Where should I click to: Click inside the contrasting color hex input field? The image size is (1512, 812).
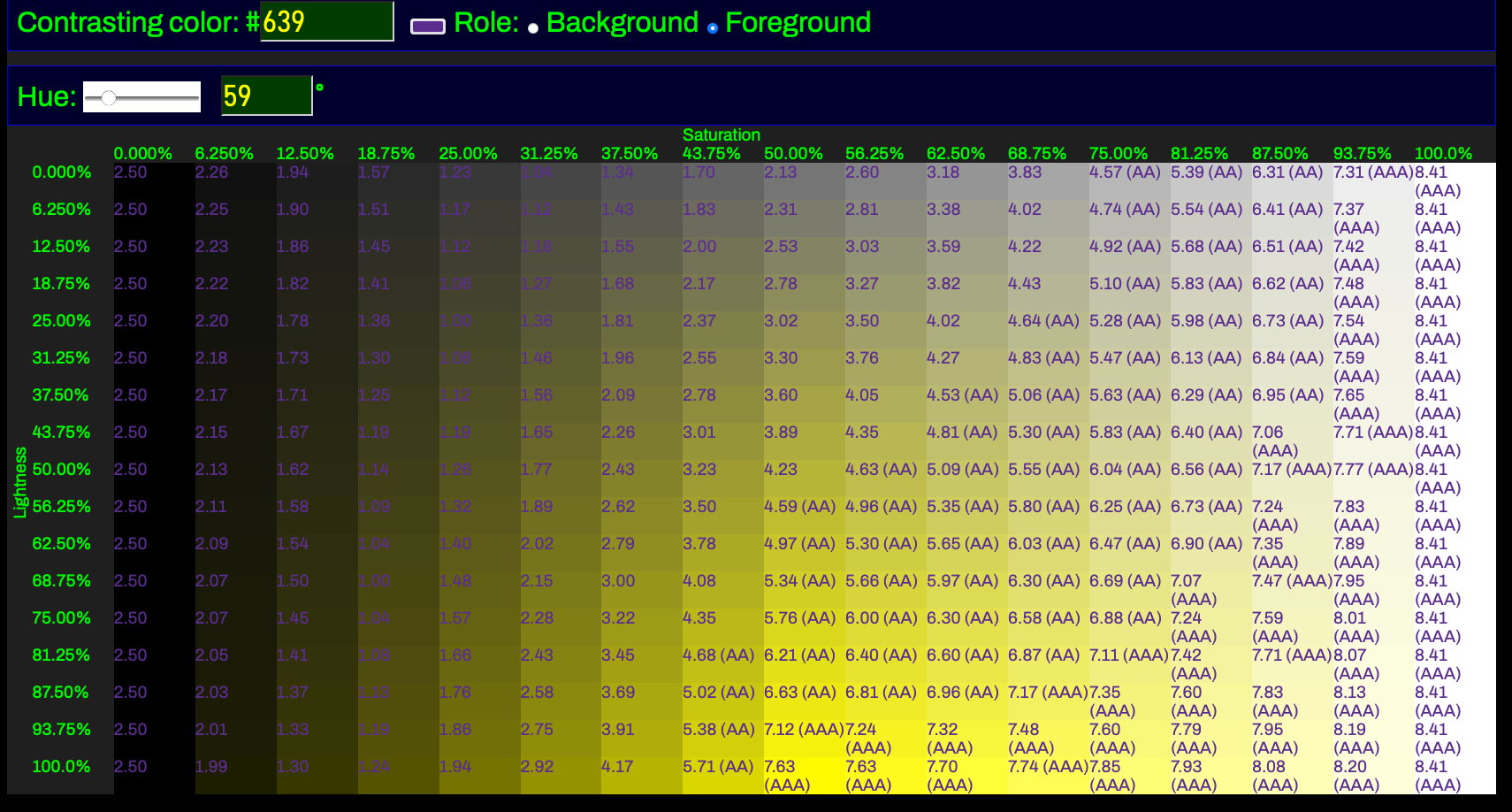point(327,21)
